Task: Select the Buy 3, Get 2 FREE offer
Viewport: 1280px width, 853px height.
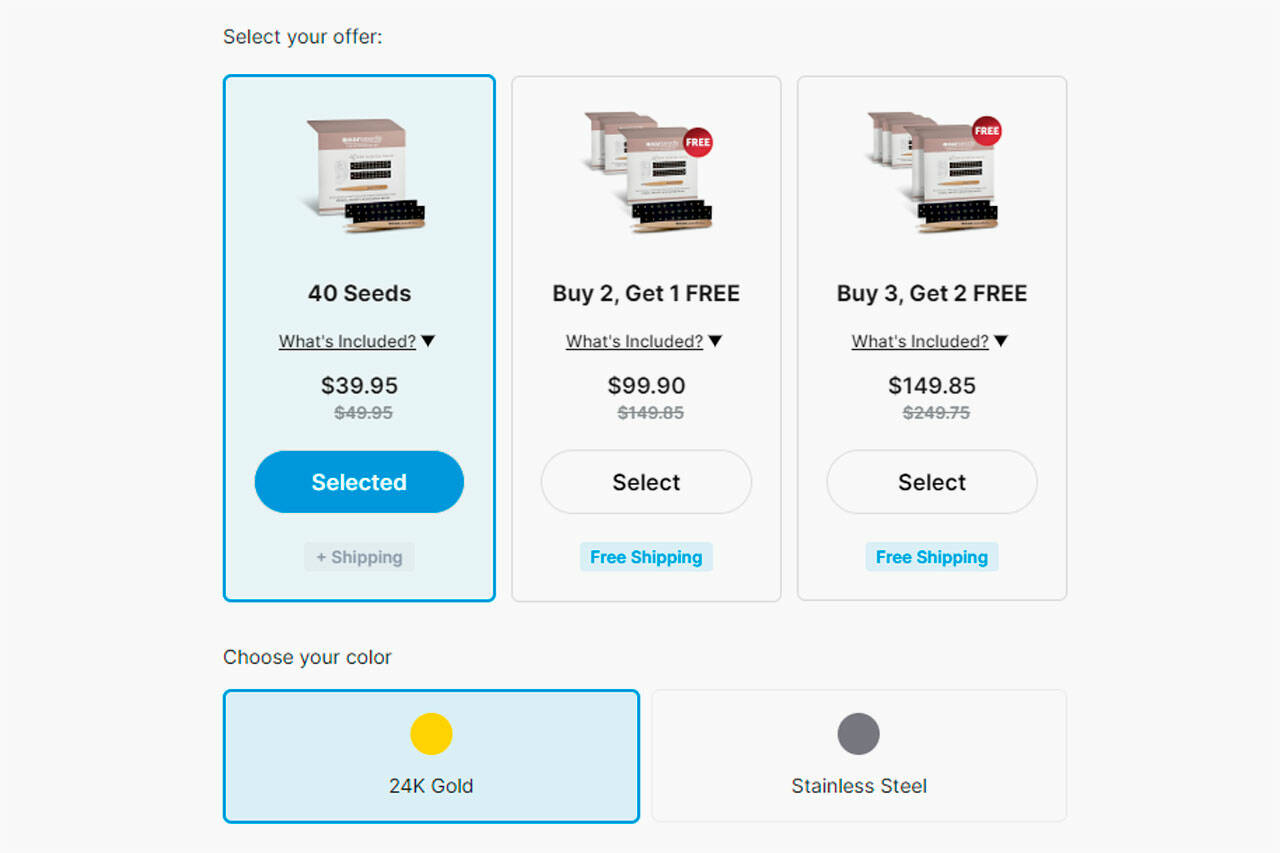Action: pyautogui.click(x=932, y=482)
